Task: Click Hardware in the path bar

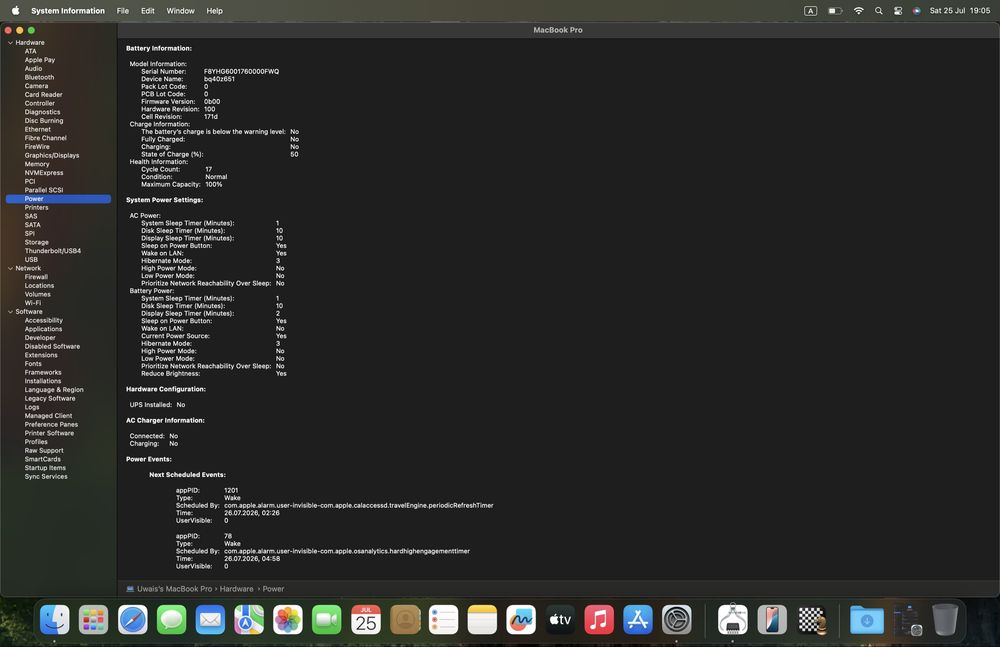Action: [x=237, y=589]
